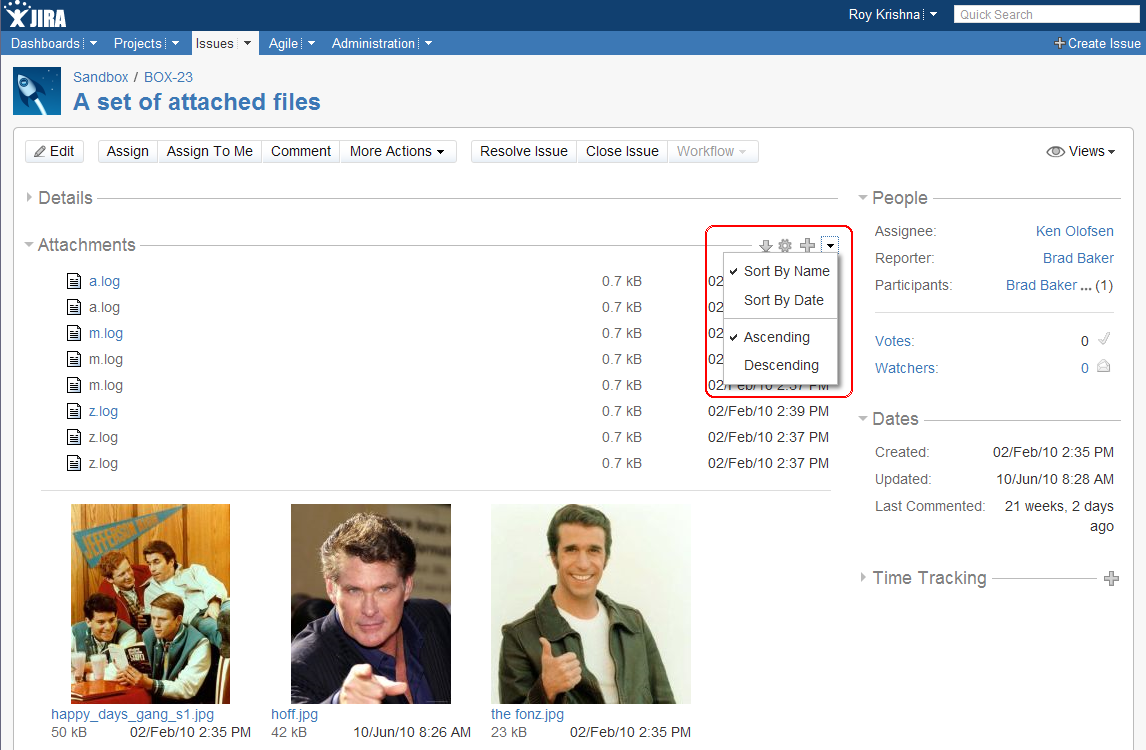Switch to Descending sort order
The height and width of the screenshot is (750, 1146).
point(780,365)
